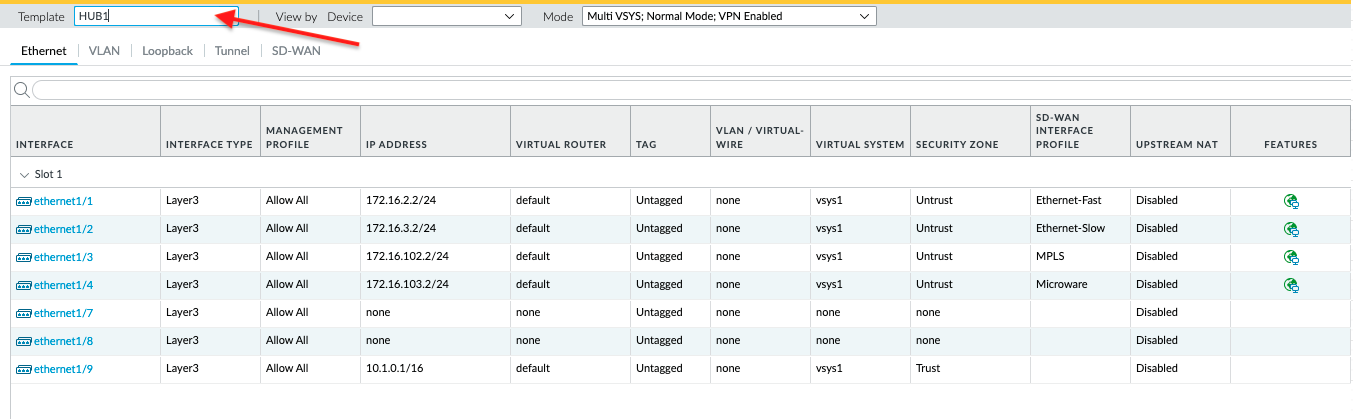
Task: Click interface icon beside ethernet1/7
Action: pos(24,313)
